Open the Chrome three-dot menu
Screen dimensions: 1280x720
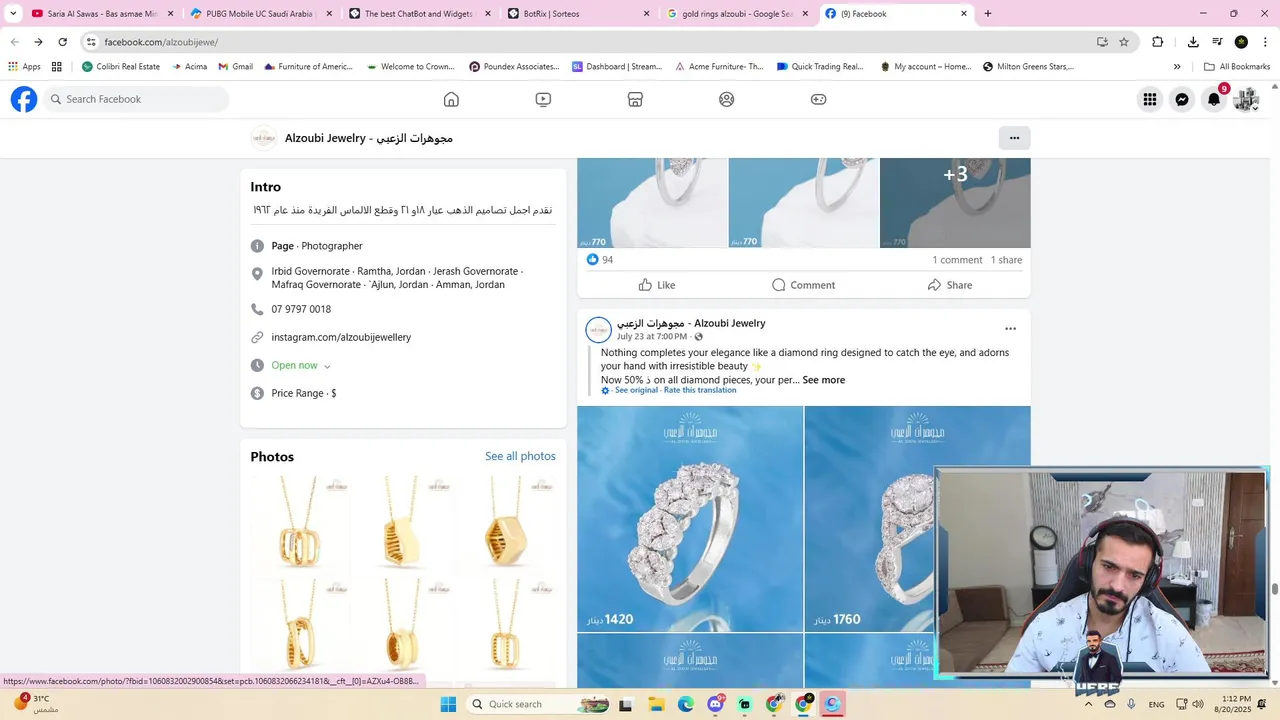click(x=1266, y=42)
